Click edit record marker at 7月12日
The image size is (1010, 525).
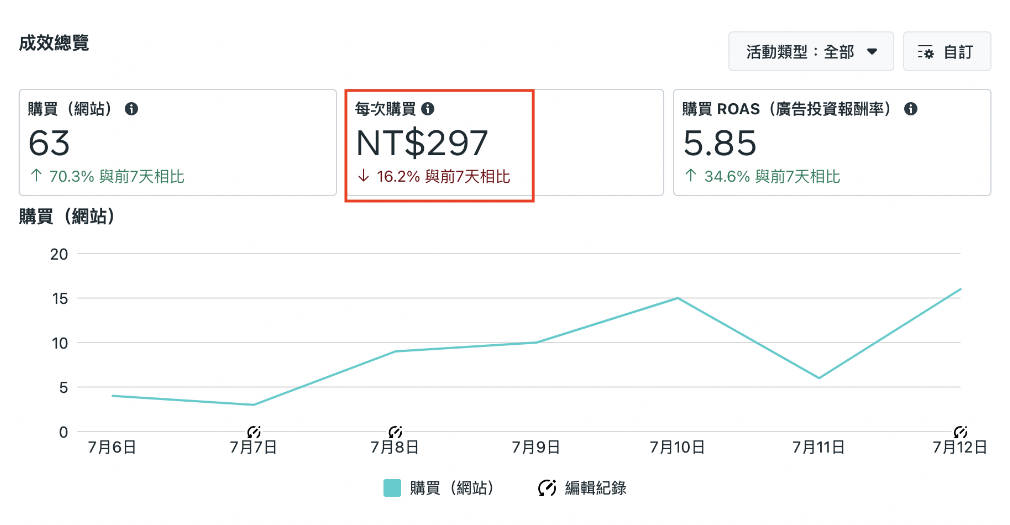(960, 432)
